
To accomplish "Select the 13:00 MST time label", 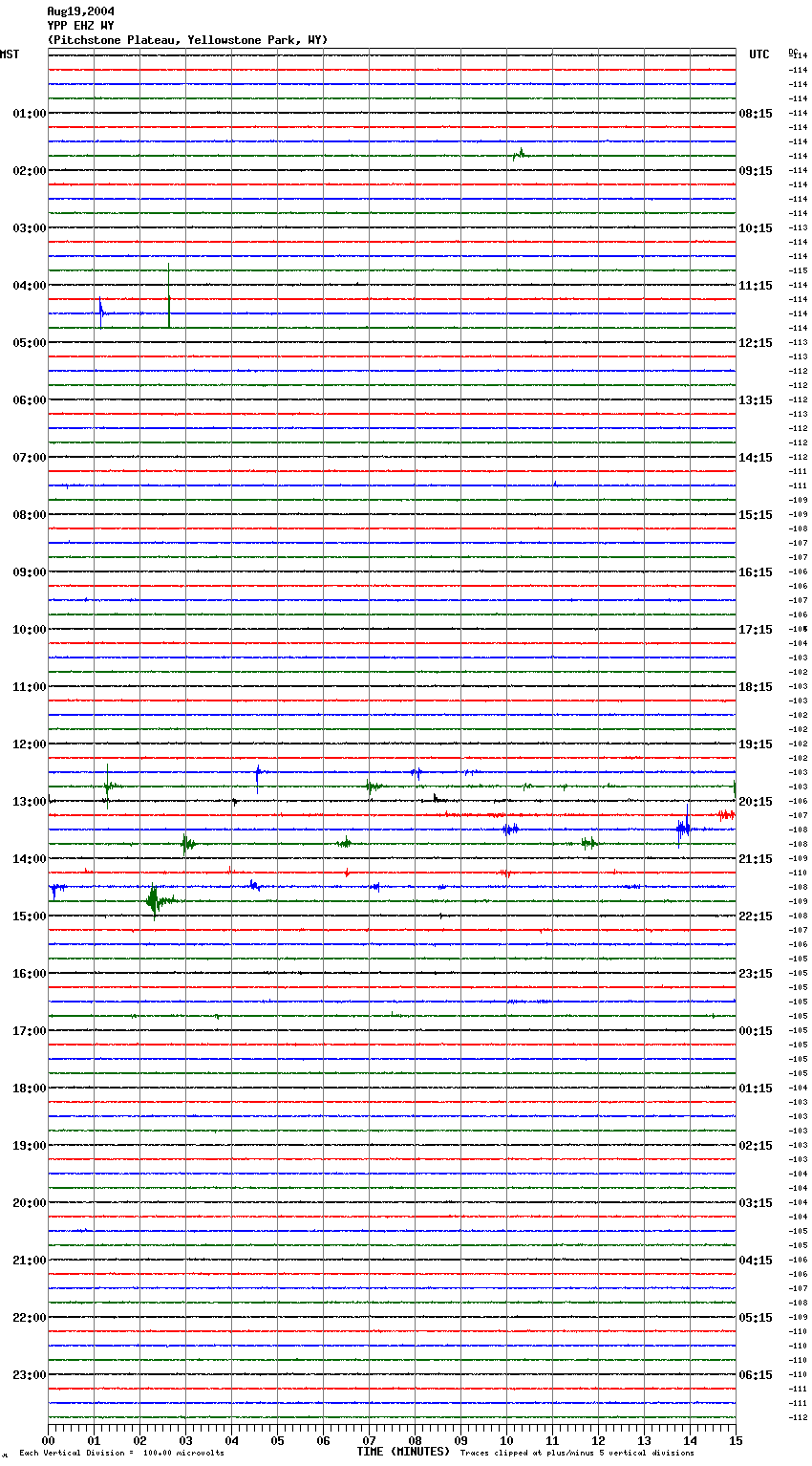I will [29, 802].
